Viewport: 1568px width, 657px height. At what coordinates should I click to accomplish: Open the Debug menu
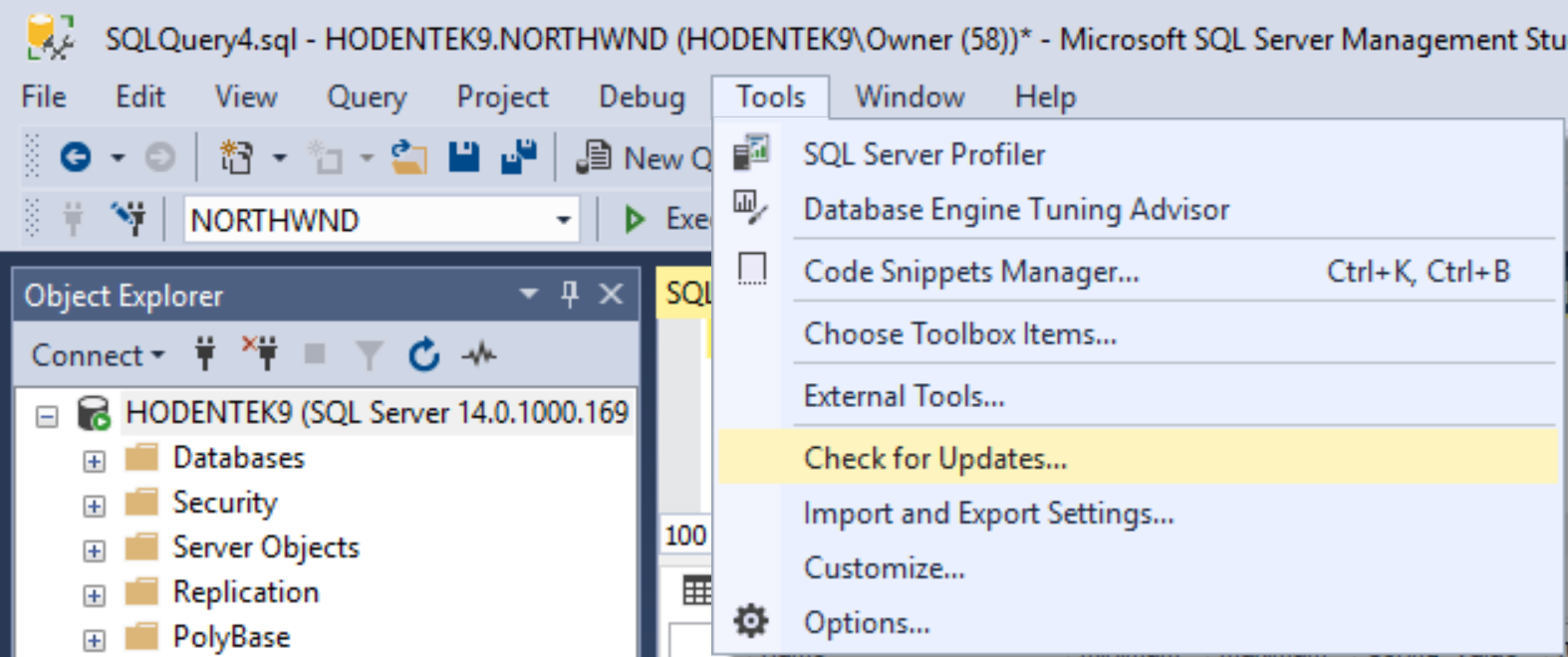pos(642,97)
